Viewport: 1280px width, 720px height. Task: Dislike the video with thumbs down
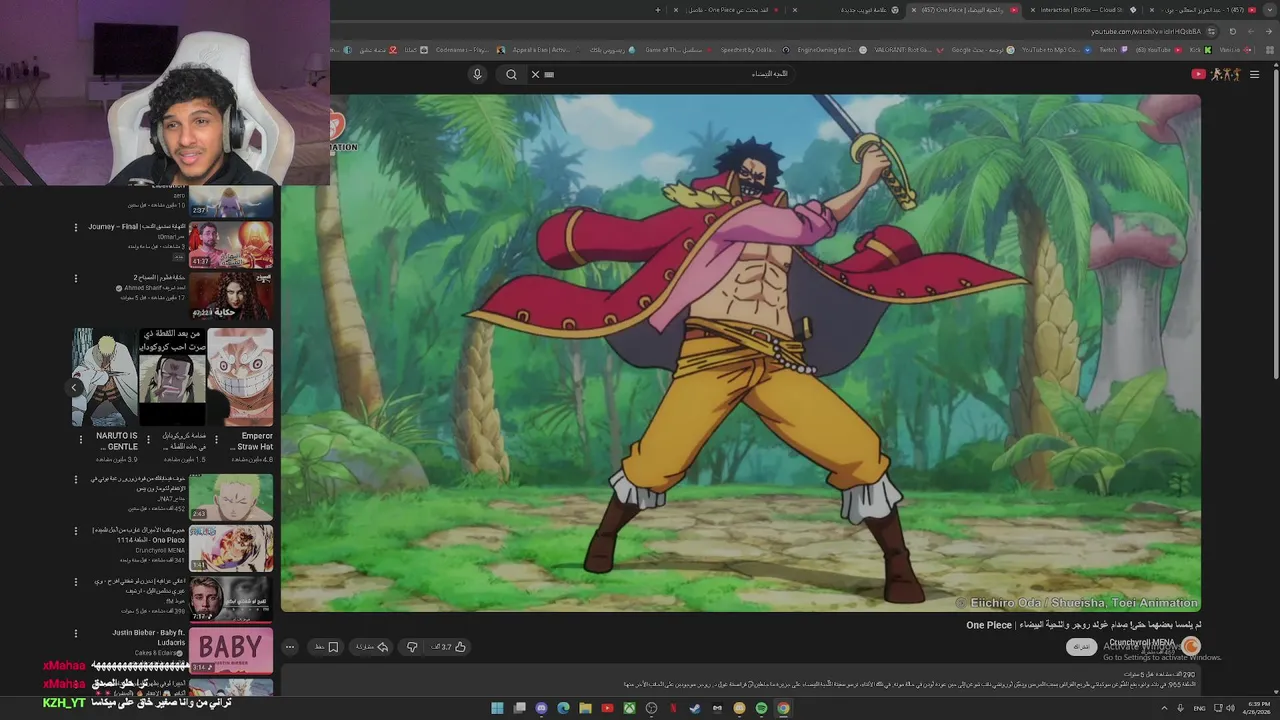tap(412, 647)
